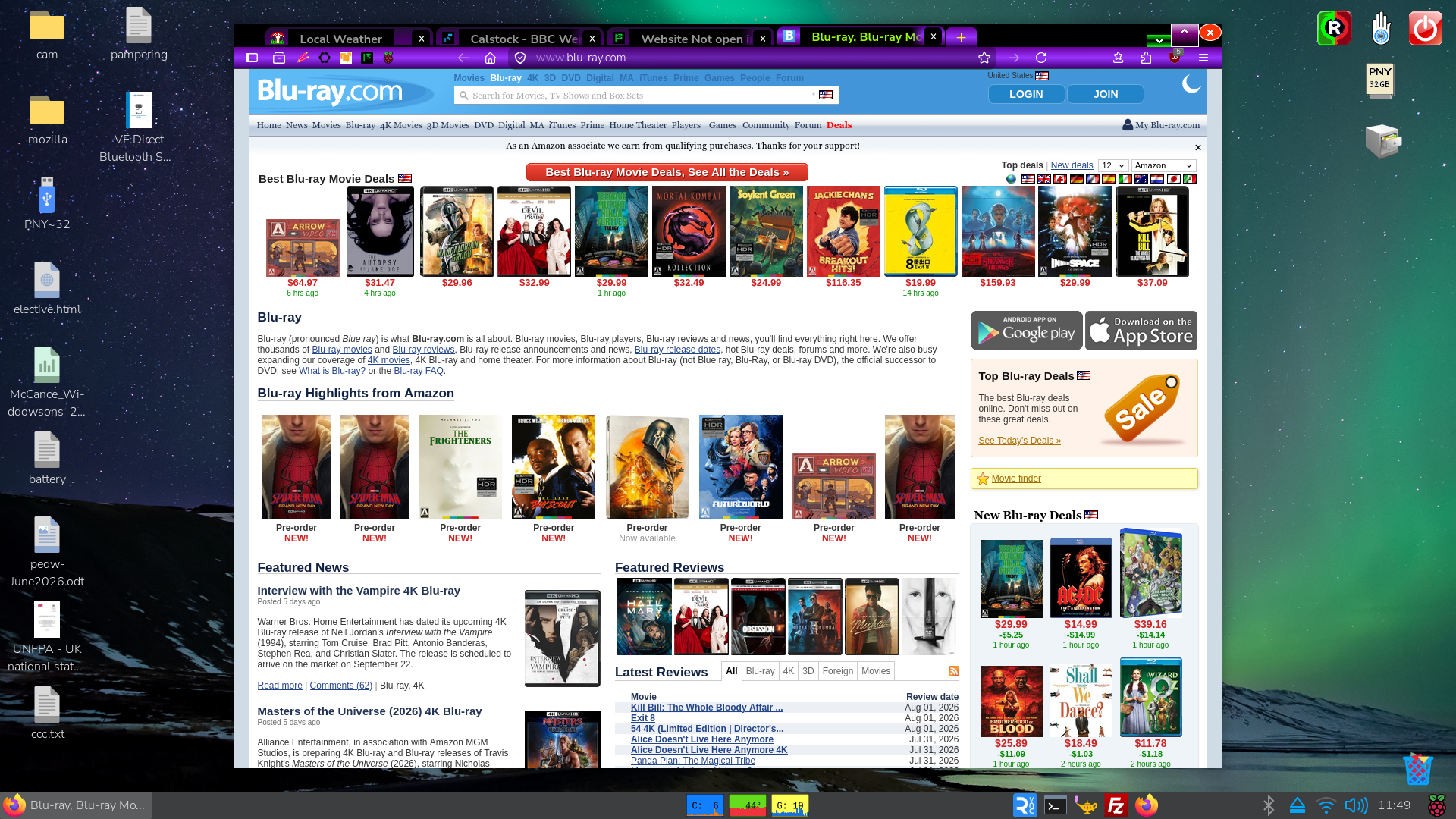Viewport: 1456px width, 819px height.
Task: Open RealVNC icon in the taskbar
Action: tap(1025, 805)
